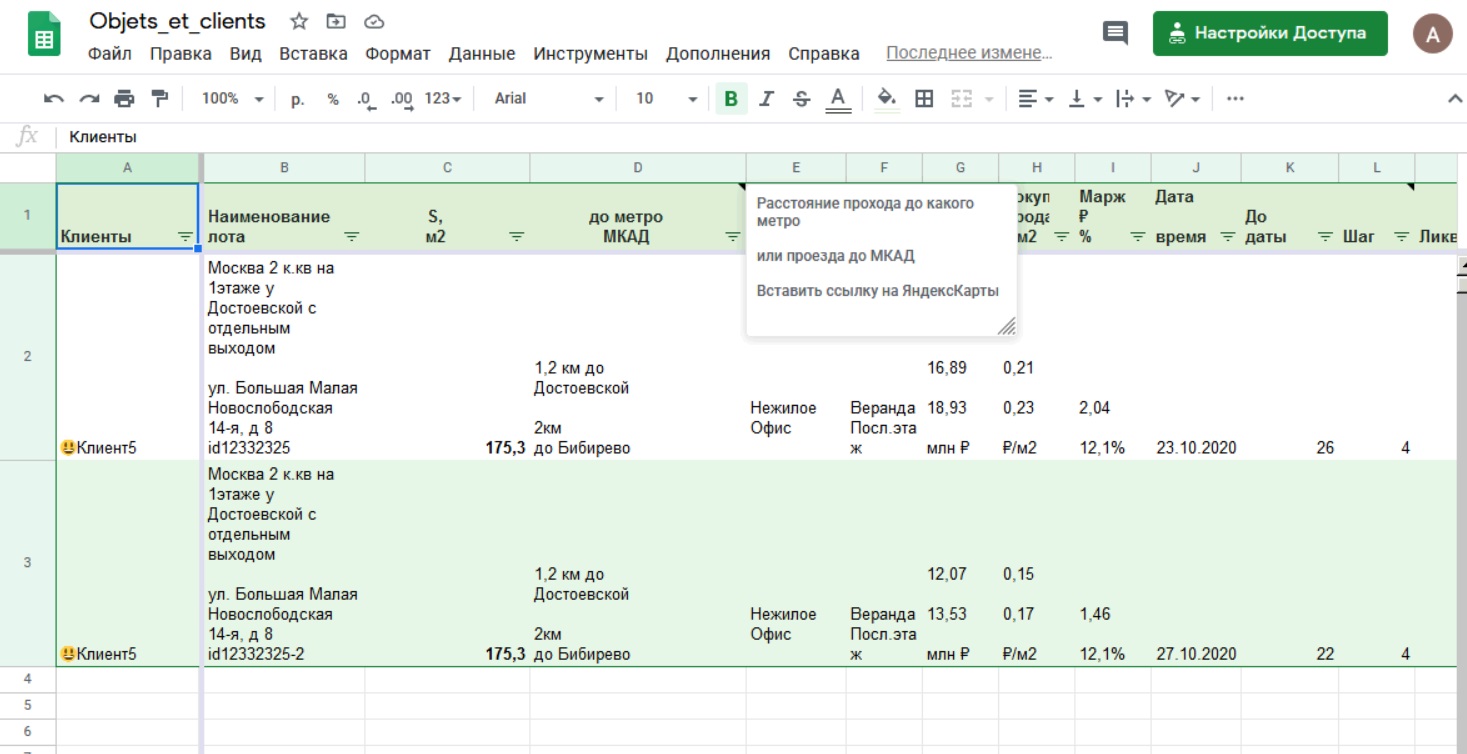
Task: Open the comments history icon
Action: point(1115,33)
